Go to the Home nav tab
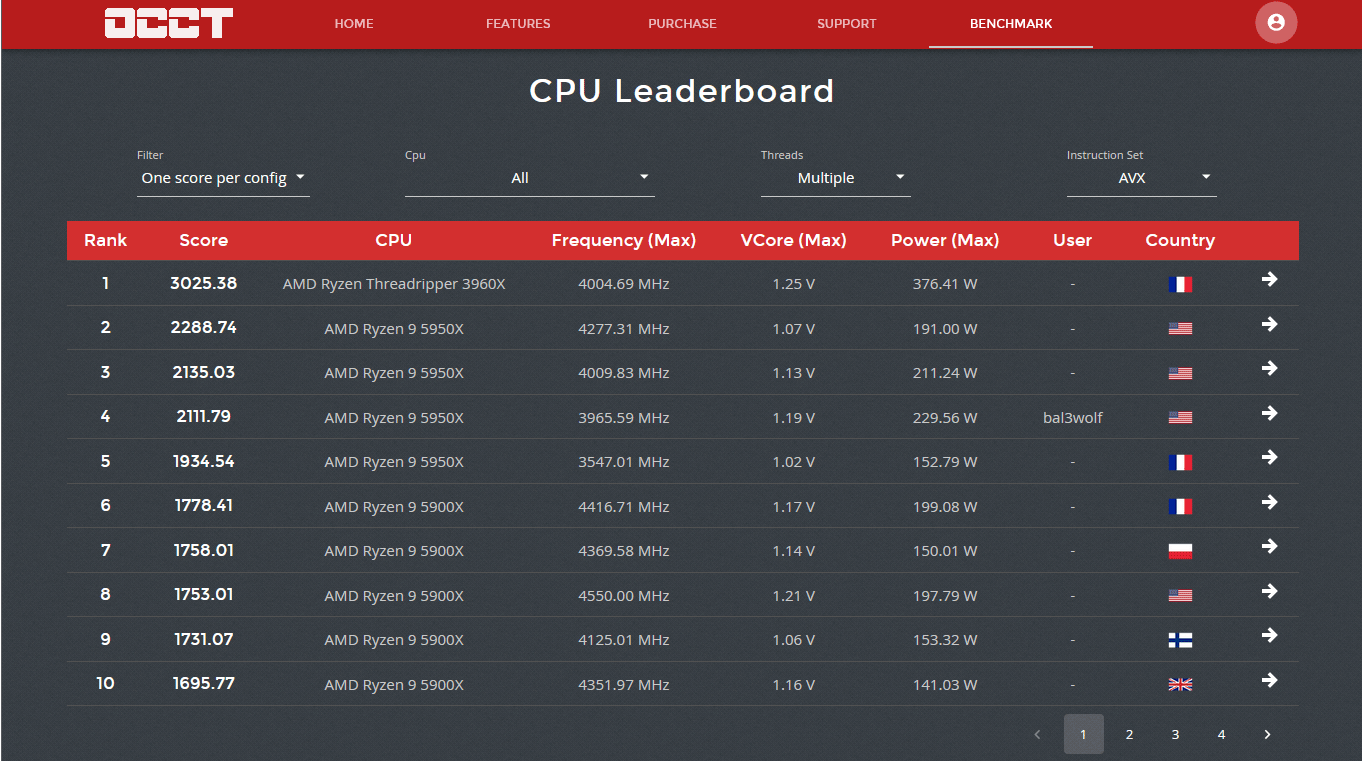 tap(354, 24)
